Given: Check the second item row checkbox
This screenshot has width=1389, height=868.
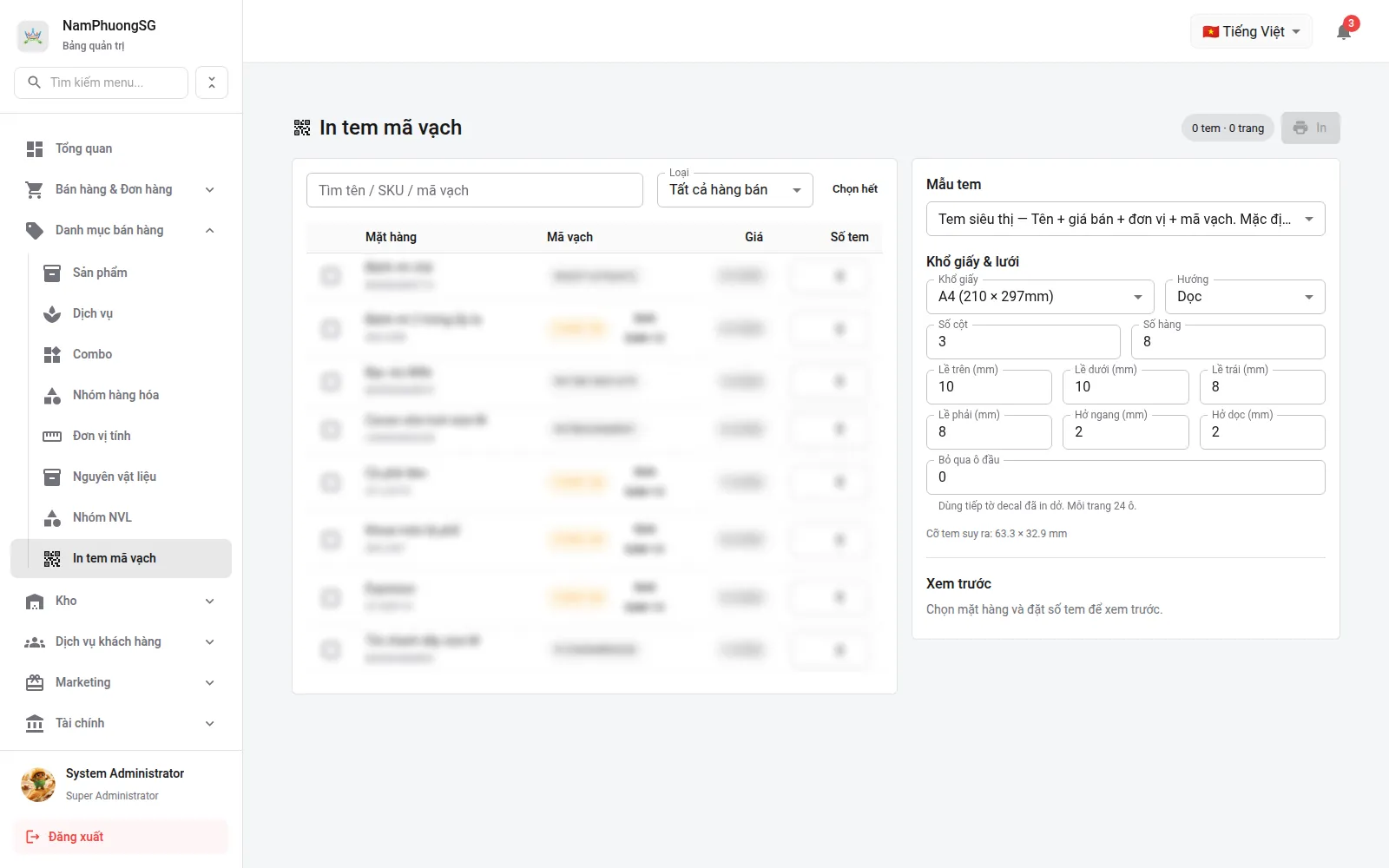Looking at the screenshot, I should pyautogui.click(x=331, y=328).
